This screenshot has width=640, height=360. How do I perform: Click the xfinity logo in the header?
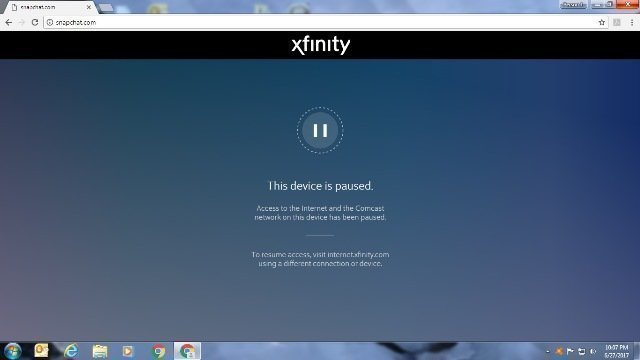point(320,44)
